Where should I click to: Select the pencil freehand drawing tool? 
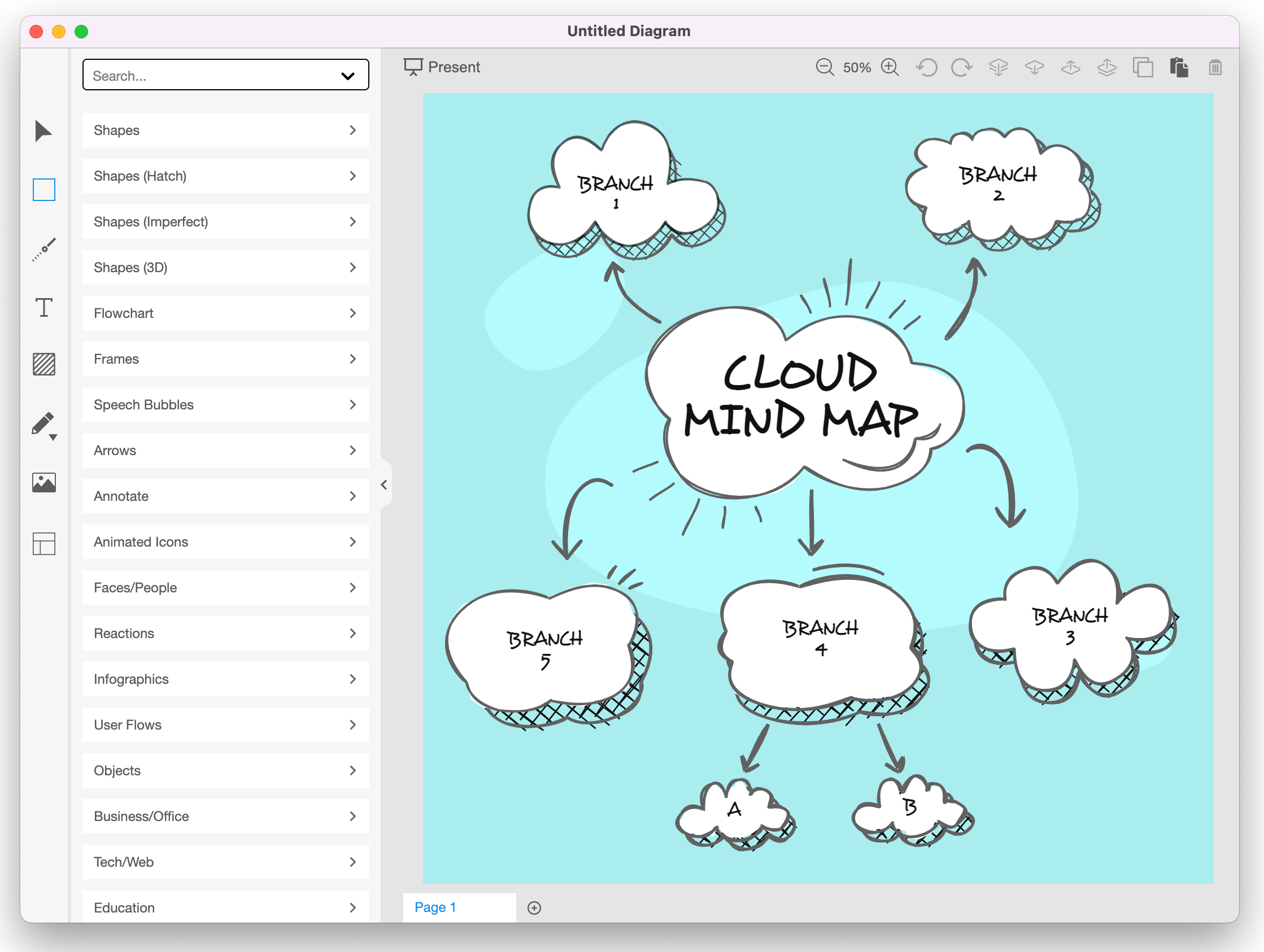43,424
